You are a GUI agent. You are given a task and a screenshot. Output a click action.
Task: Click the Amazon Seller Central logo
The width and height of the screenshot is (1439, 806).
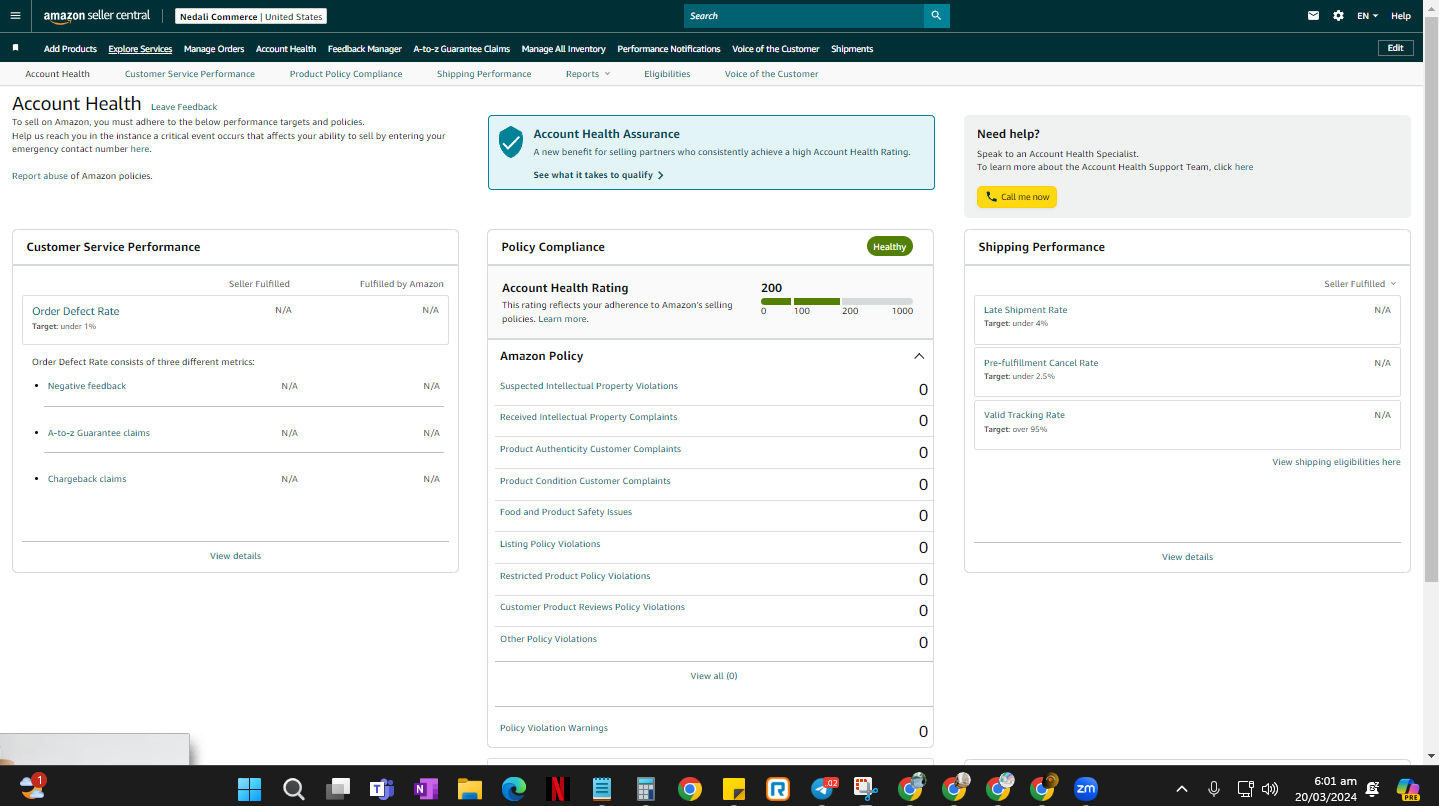point(96,16)
